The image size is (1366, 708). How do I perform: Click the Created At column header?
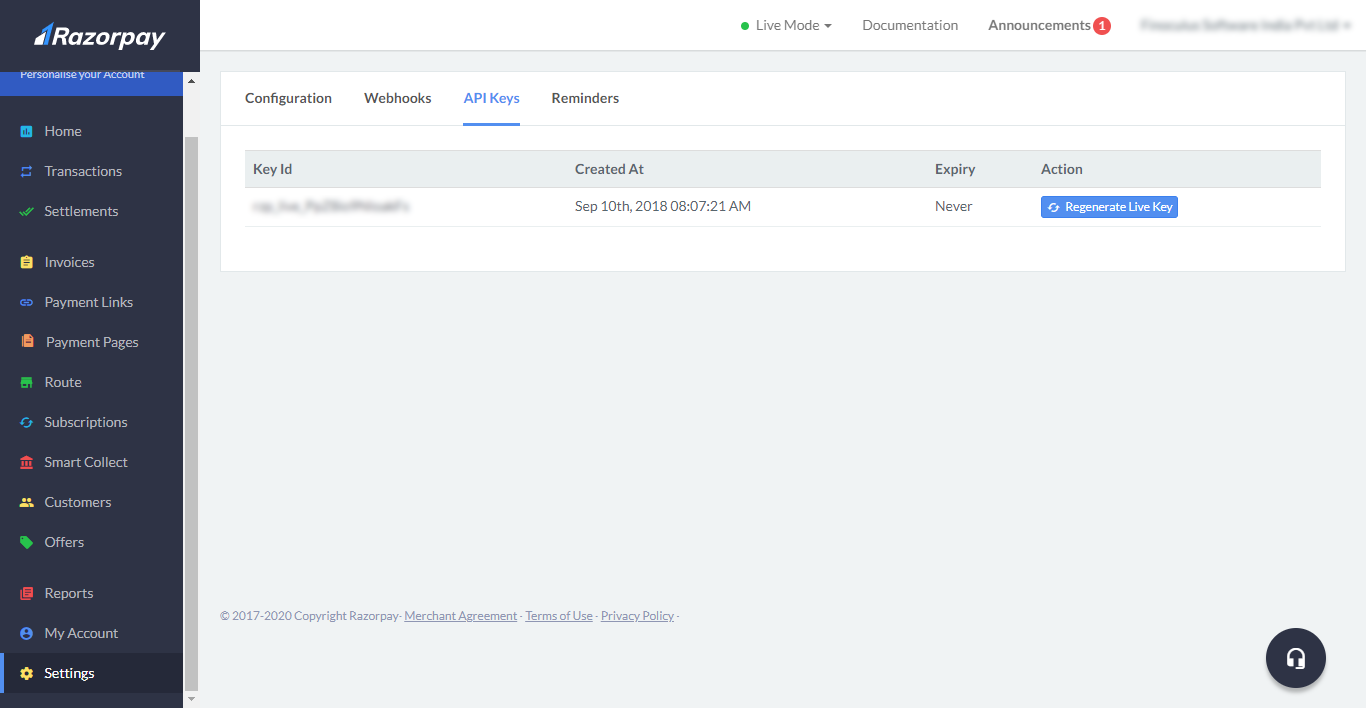point(609,169)
